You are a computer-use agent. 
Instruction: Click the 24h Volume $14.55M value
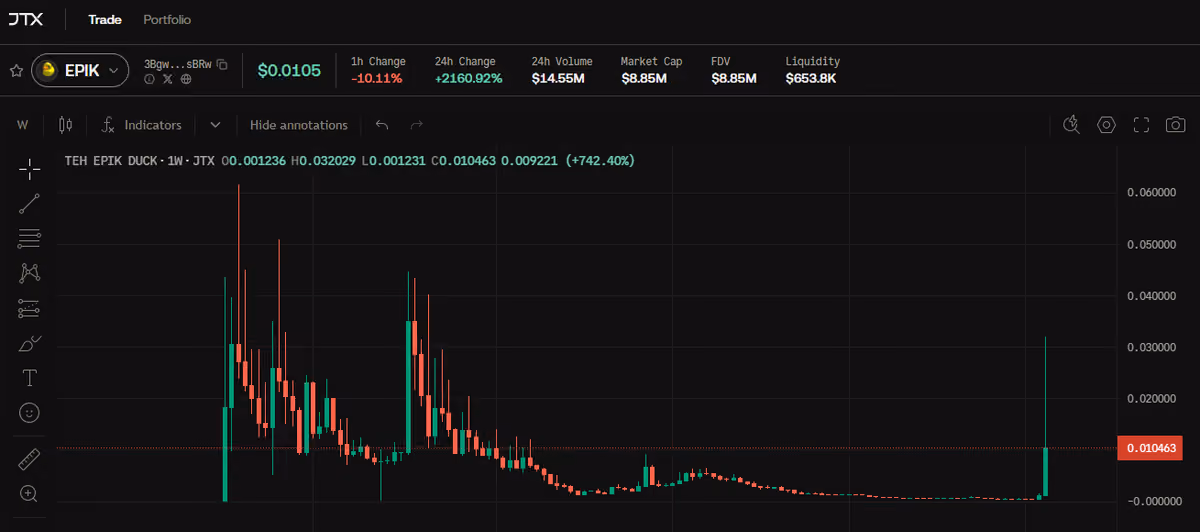558,78
